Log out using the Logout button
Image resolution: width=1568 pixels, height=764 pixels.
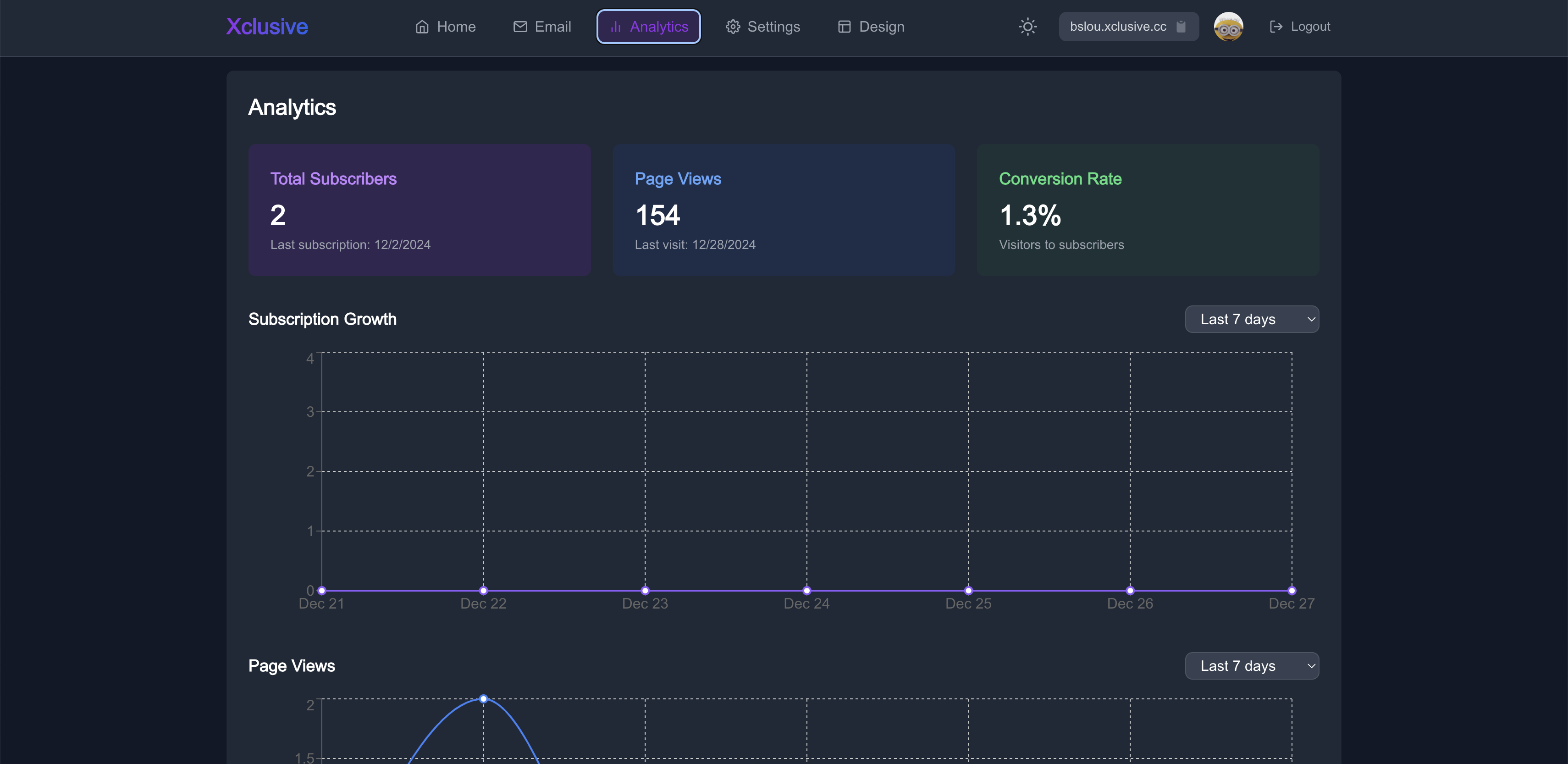click(1300, 27)
